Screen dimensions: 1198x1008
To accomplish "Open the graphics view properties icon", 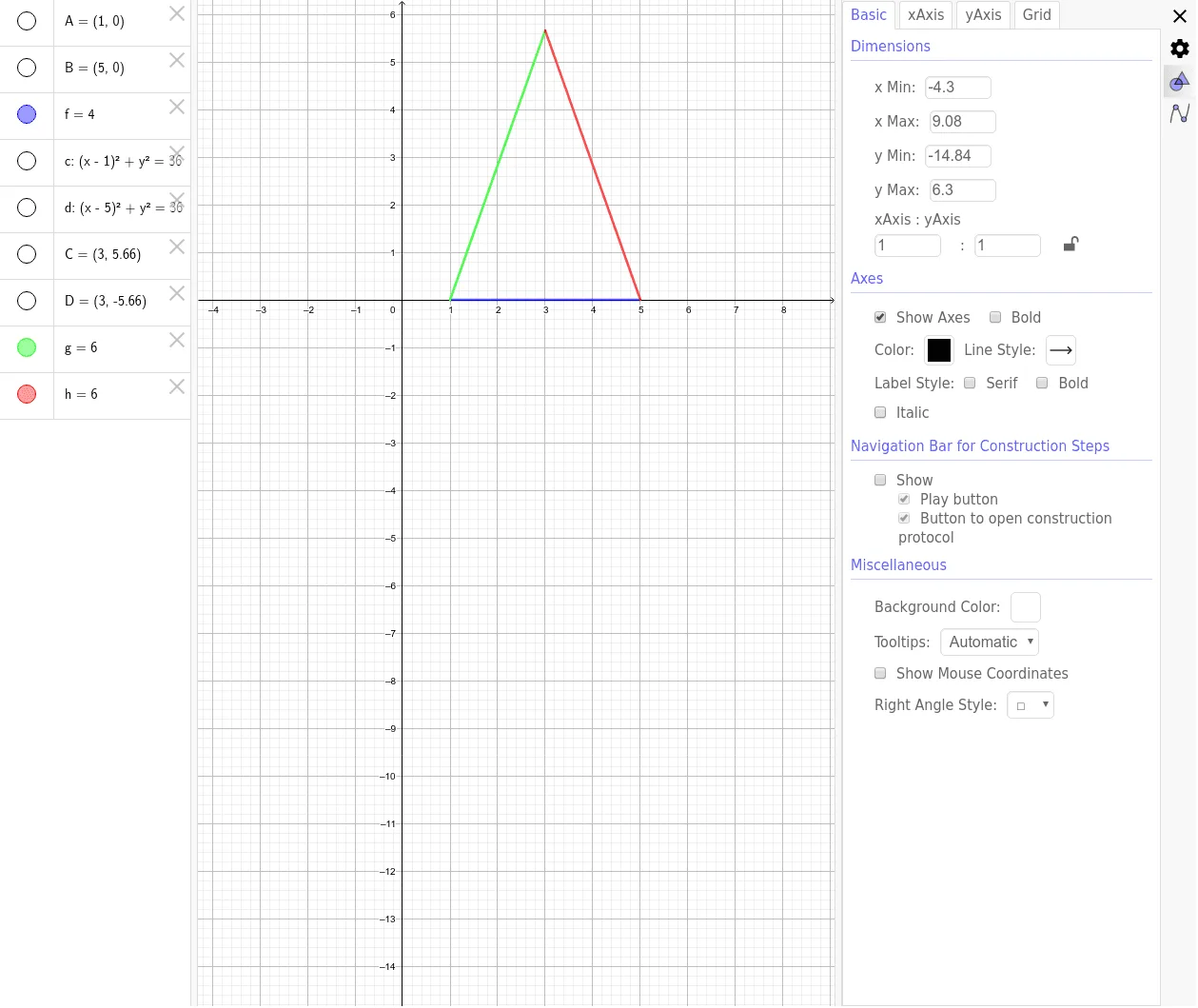I will 1180,81.
